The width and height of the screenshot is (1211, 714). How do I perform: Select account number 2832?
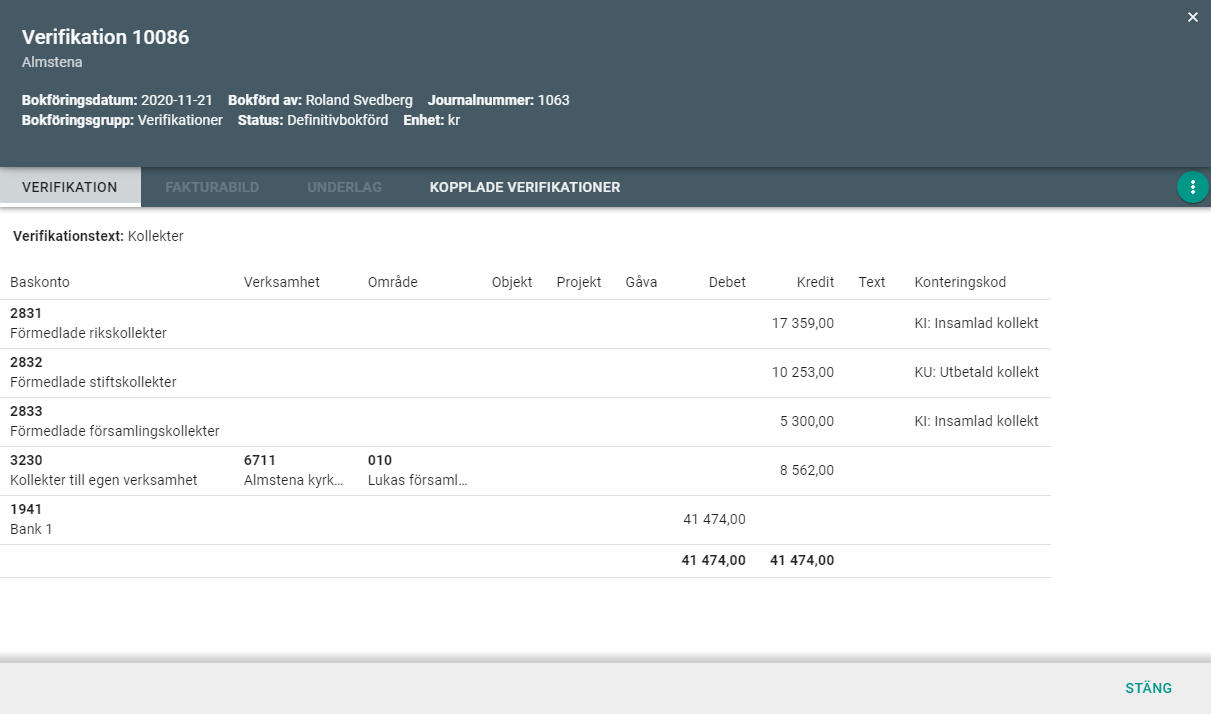pyautogui.click(x=26, y=362)
